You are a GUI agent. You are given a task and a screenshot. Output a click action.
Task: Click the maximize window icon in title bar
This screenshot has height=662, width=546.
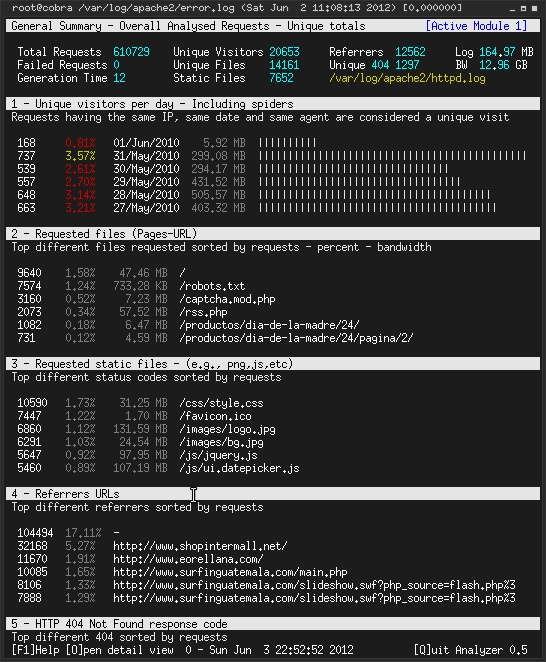(x=523, y=8)
